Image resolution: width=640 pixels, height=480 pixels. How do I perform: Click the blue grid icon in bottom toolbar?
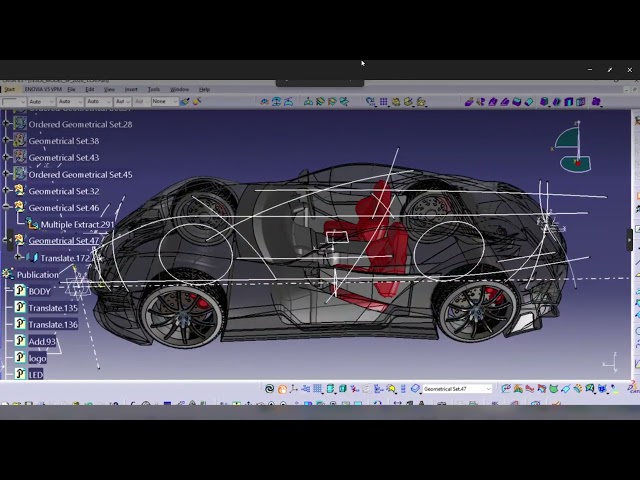click(318, 389)
